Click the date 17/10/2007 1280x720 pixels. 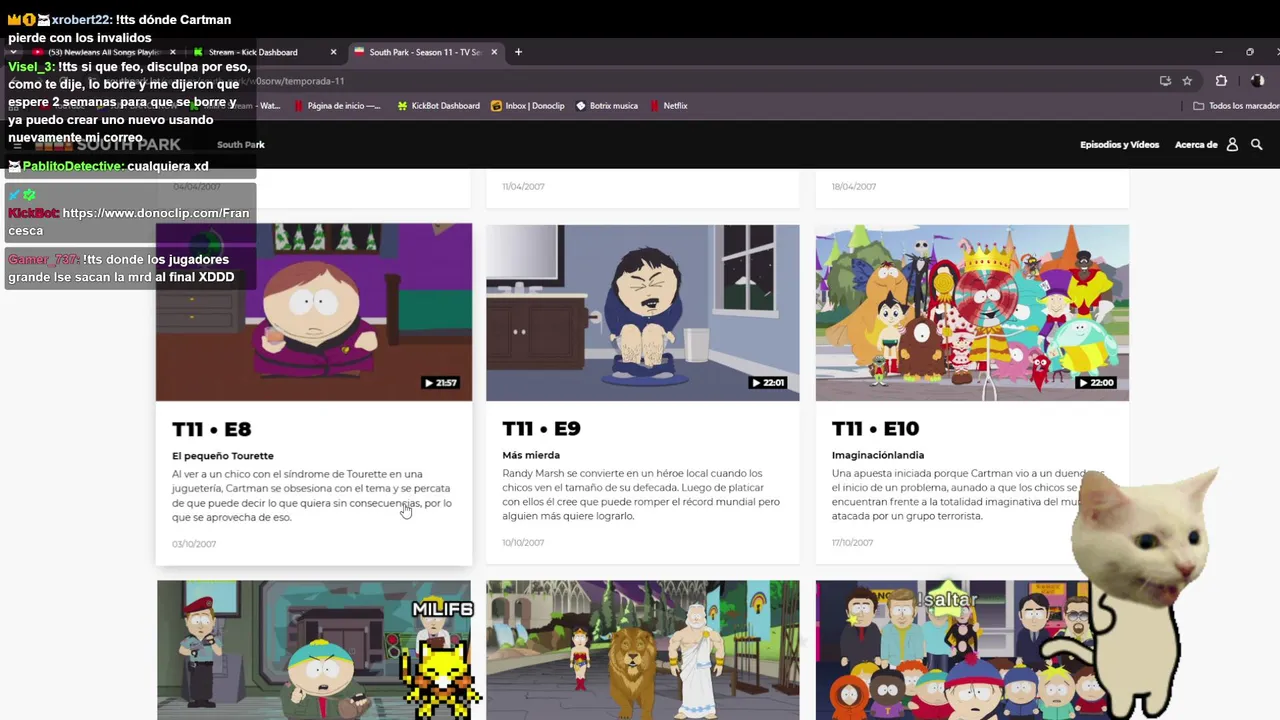pos(853,543)
